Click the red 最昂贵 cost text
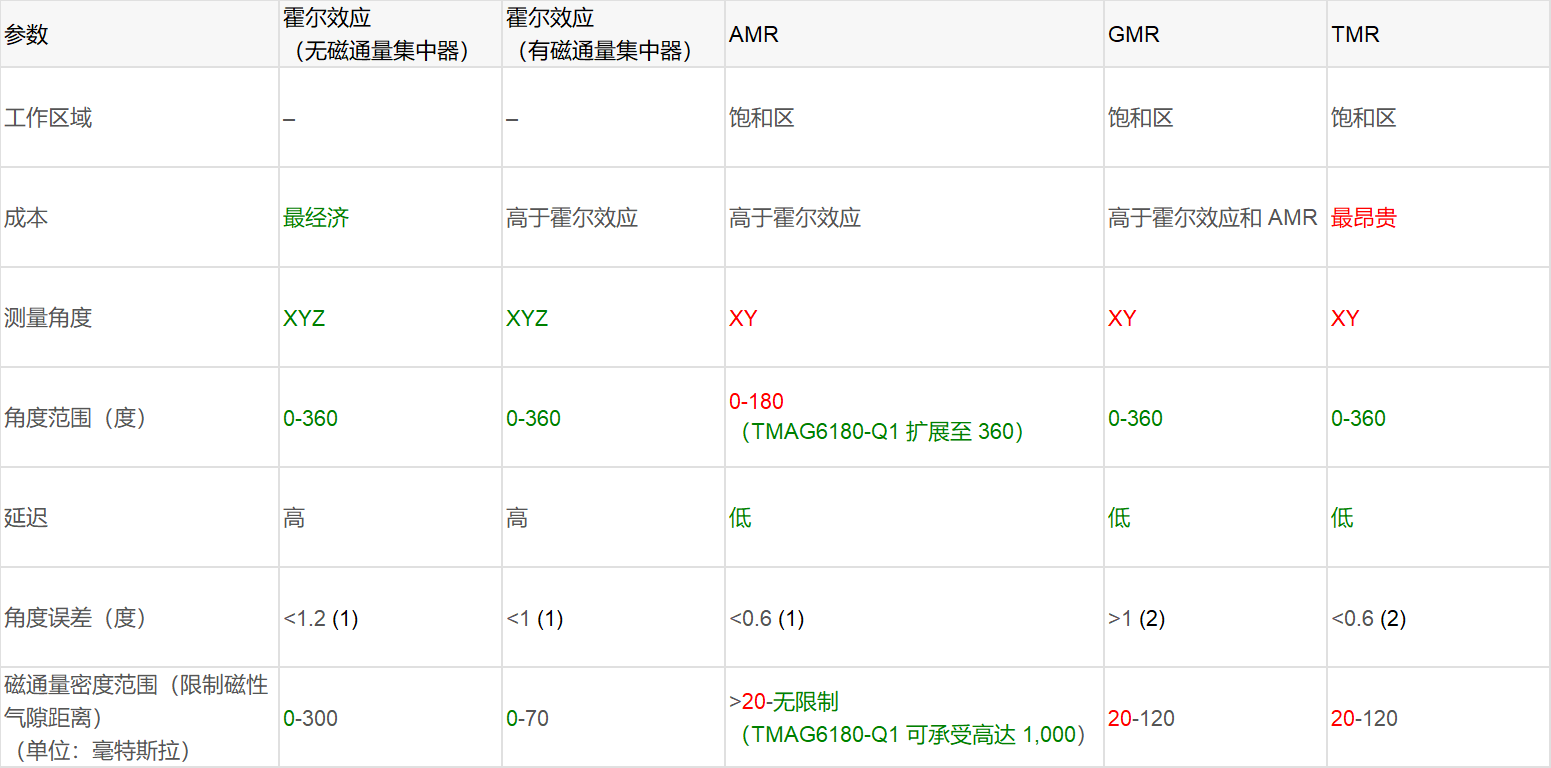 pyautogui.click(x=1364, y=218)
